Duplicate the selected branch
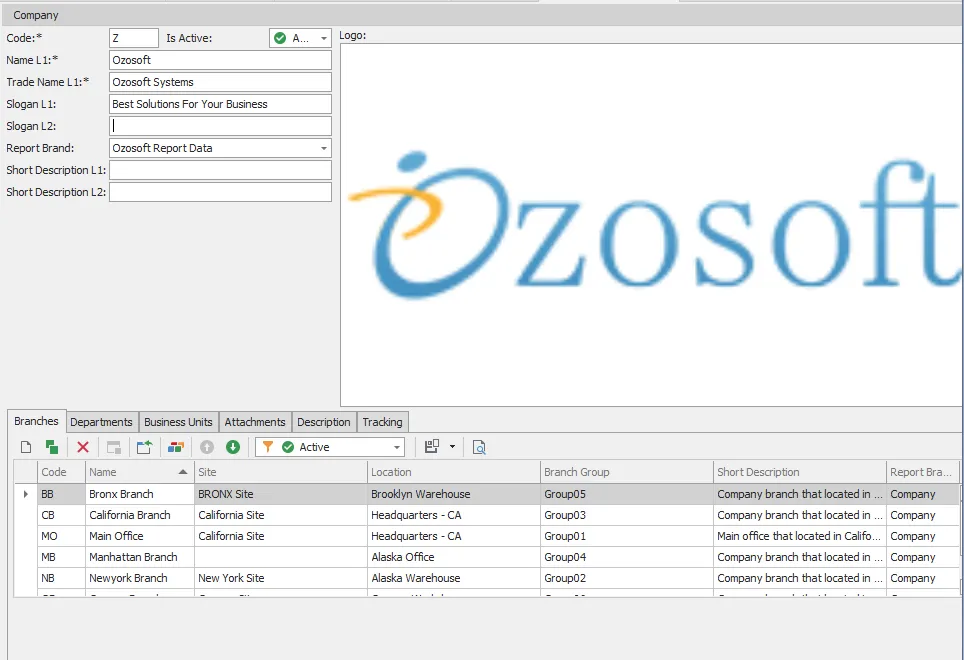The image size is (964, 660). point(54,447)
